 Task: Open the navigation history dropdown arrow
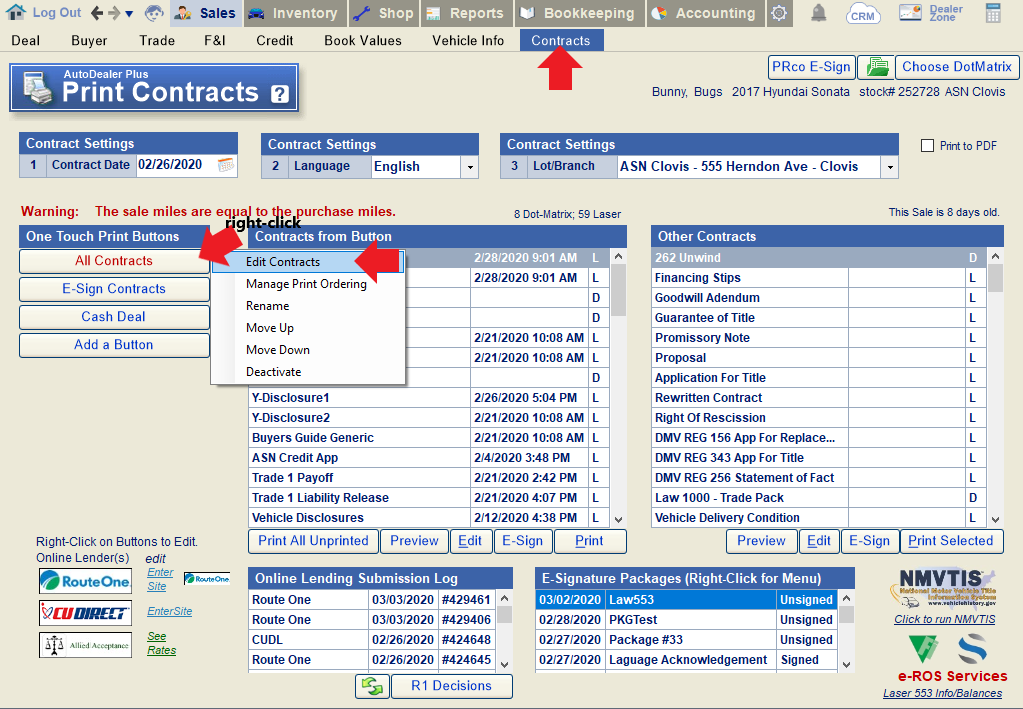click(x=129, y=14)
